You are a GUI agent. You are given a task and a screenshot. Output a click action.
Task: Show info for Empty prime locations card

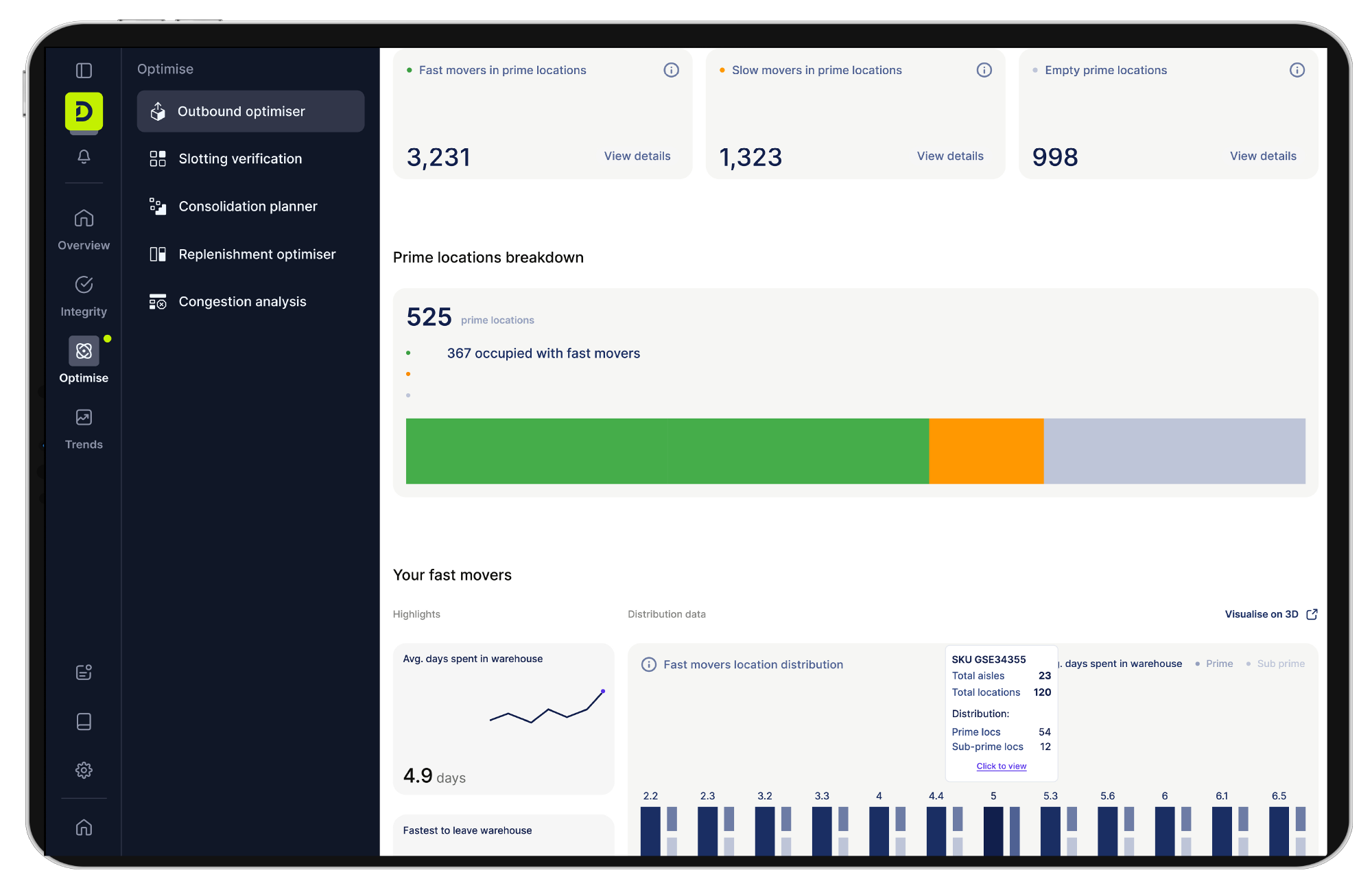coord(1297,70)
